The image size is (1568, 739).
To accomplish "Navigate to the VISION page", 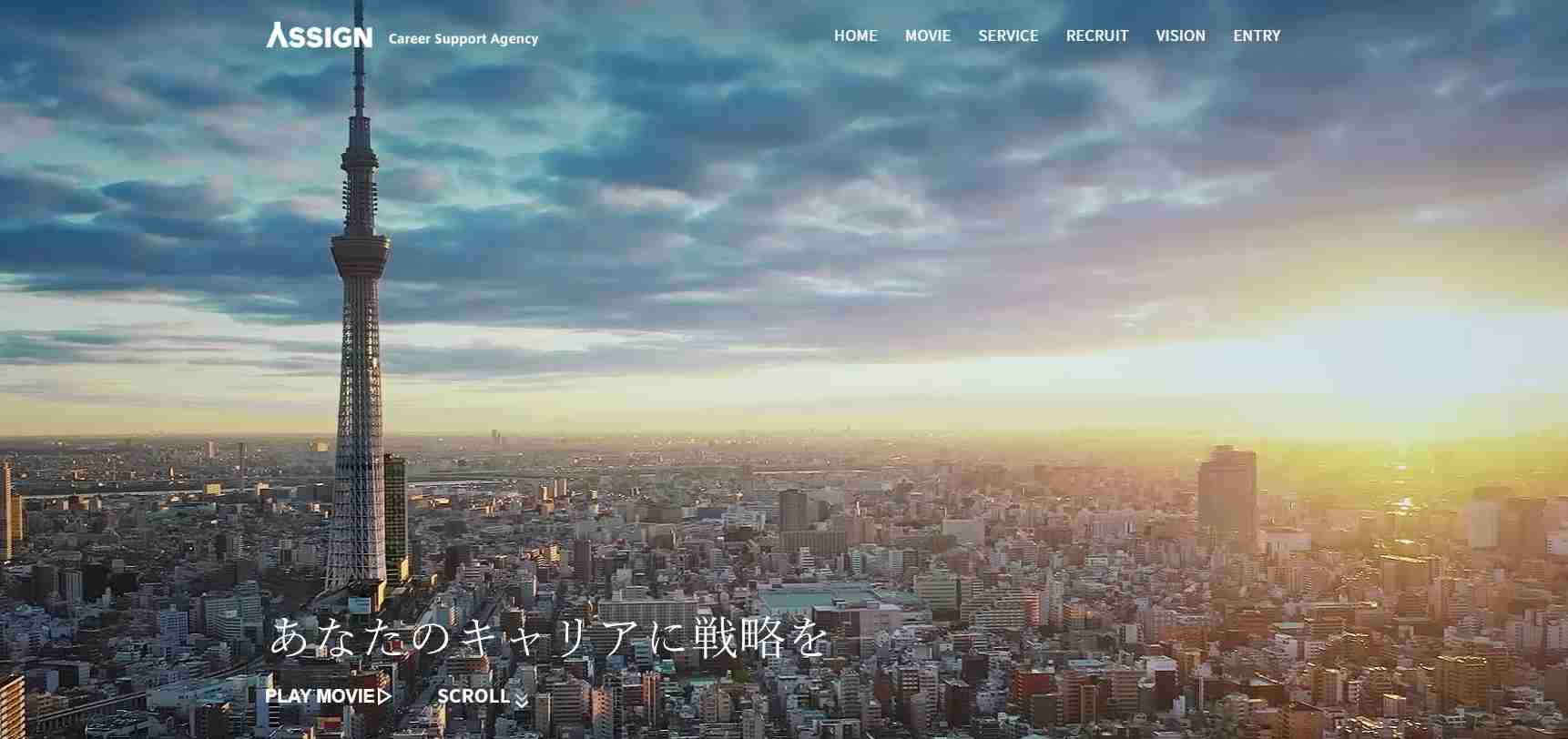I will (x=1180, y=36).
